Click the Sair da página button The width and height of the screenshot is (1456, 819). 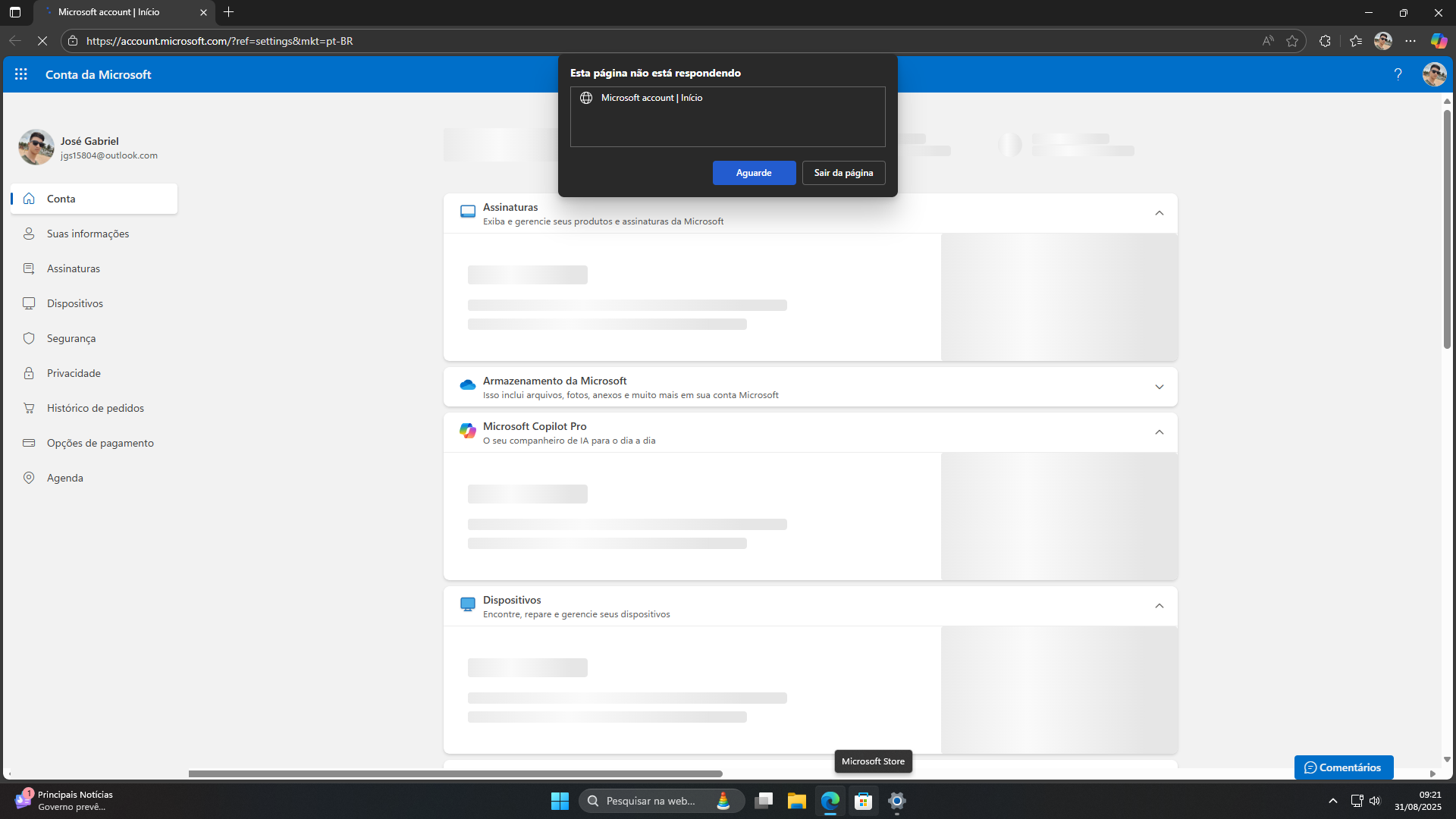[x=843, y=173]
